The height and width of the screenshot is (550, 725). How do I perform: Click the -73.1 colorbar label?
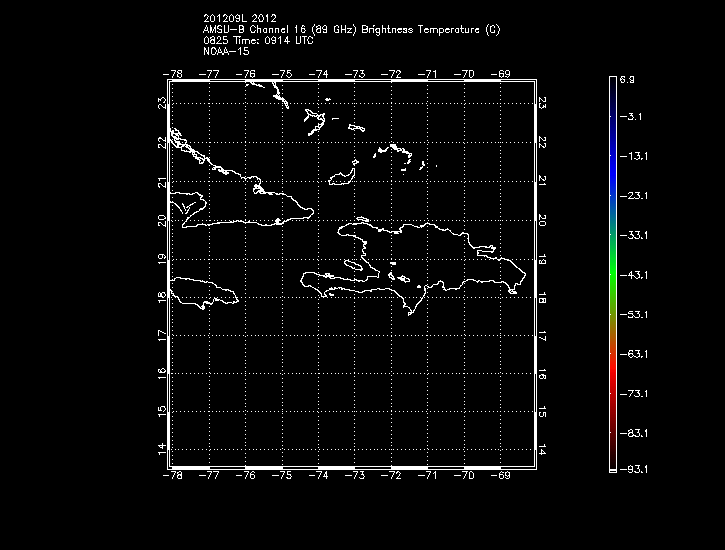[633, 394]
